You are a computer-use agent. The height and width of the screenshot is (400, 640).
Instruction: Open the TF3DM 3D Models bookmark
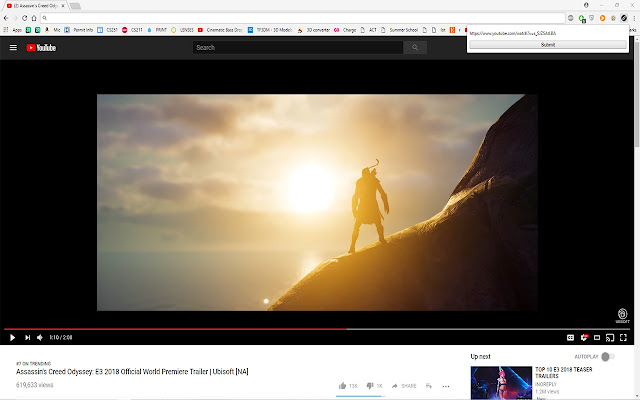tap(270, 30)
